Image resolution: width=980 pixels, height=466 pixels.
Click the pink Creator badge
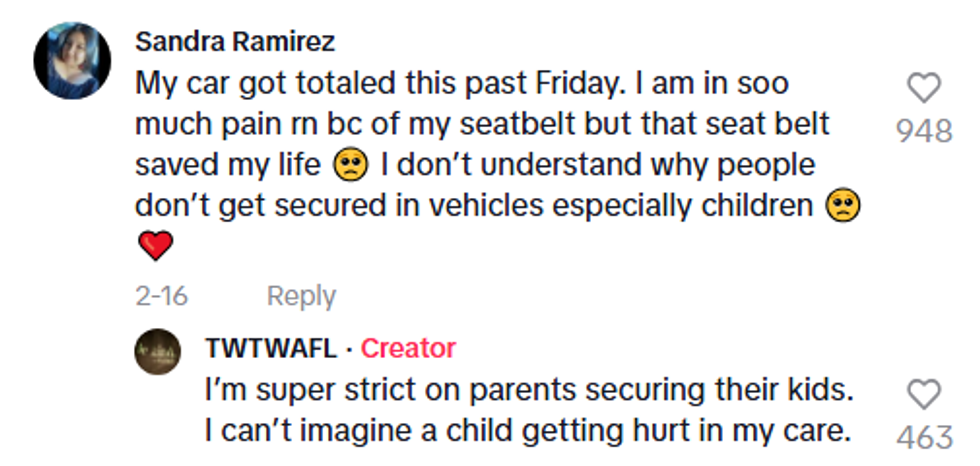coord(408,348)
